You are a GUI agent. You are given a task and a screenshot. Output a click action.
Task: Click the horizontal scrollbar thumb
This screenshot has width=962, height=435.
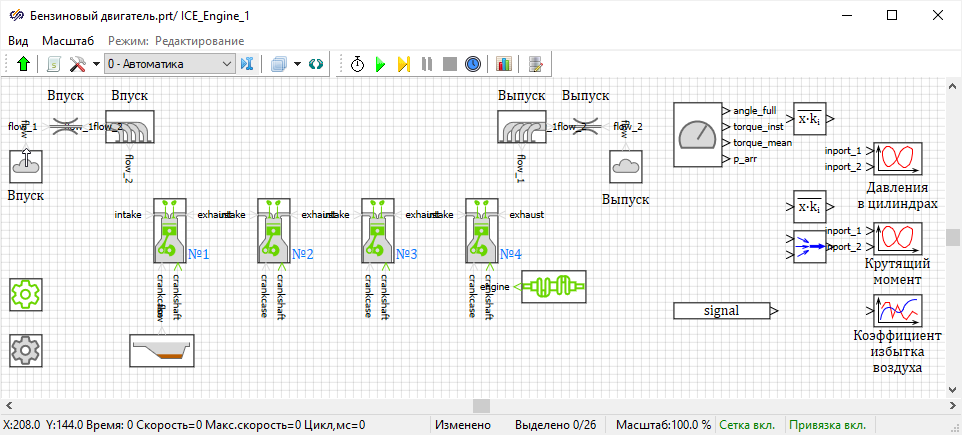click(x=482, y=405)
